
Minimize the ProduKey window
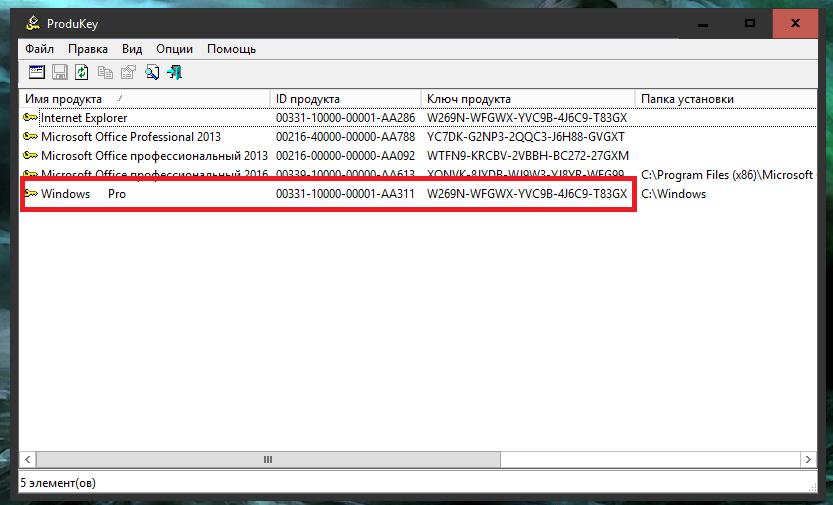pyautogui.click(x=703, y=24)
